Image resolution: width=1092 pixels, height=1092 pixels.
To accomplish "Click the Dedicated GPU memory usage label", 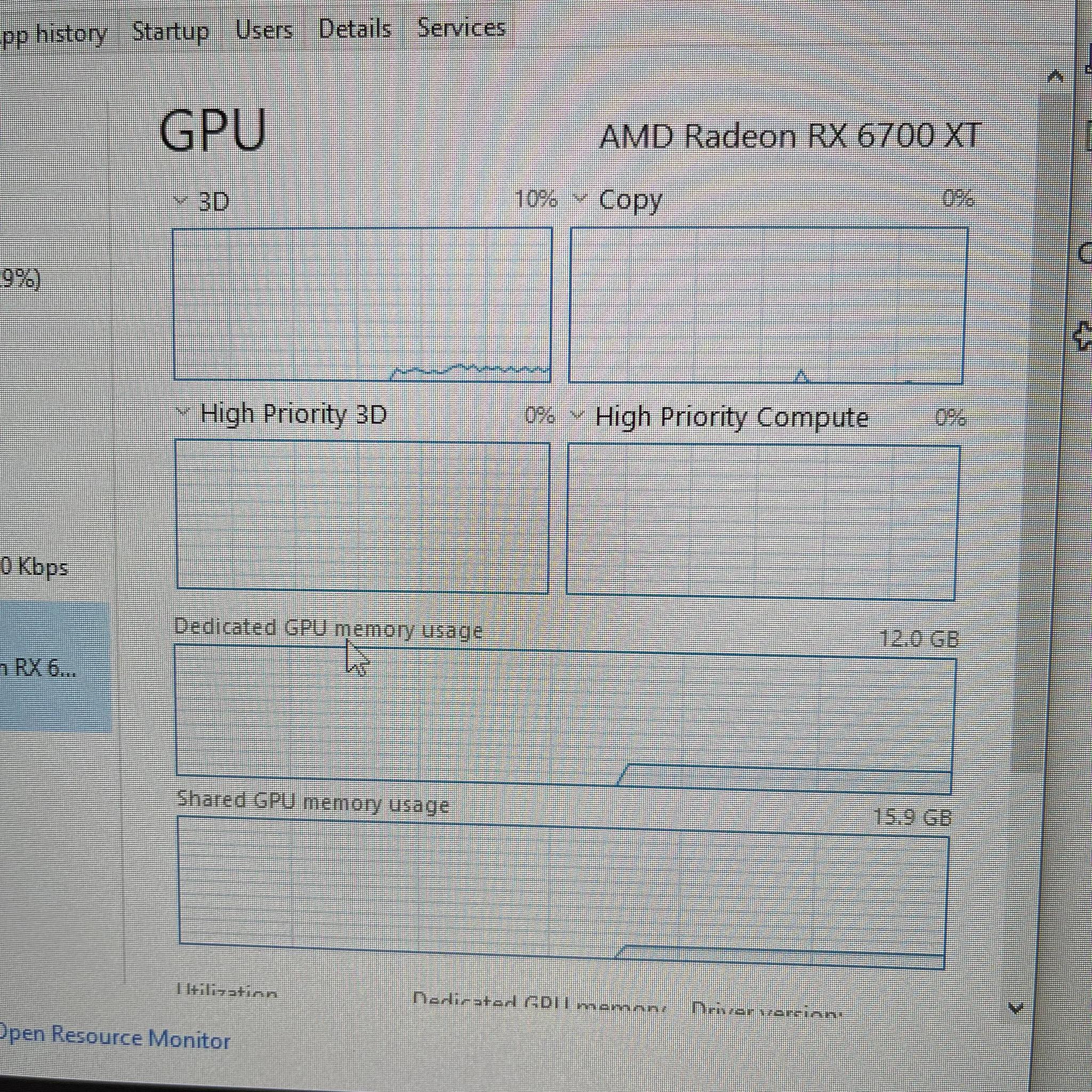I will (x=328, y=629).
